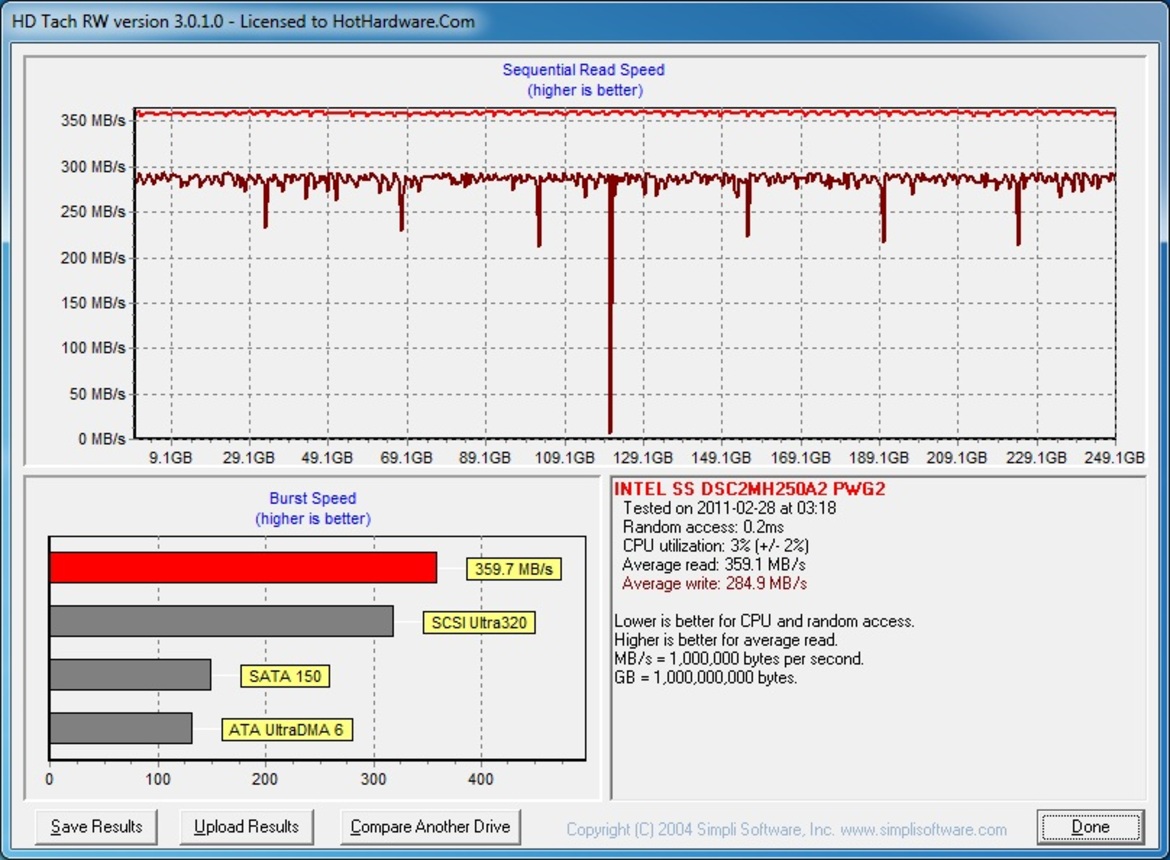Click the GB = 1,000,000,000 bytes note
The width and height of the screenshot is (1170, 860).
pyautogui.click(x=705, y=677)
